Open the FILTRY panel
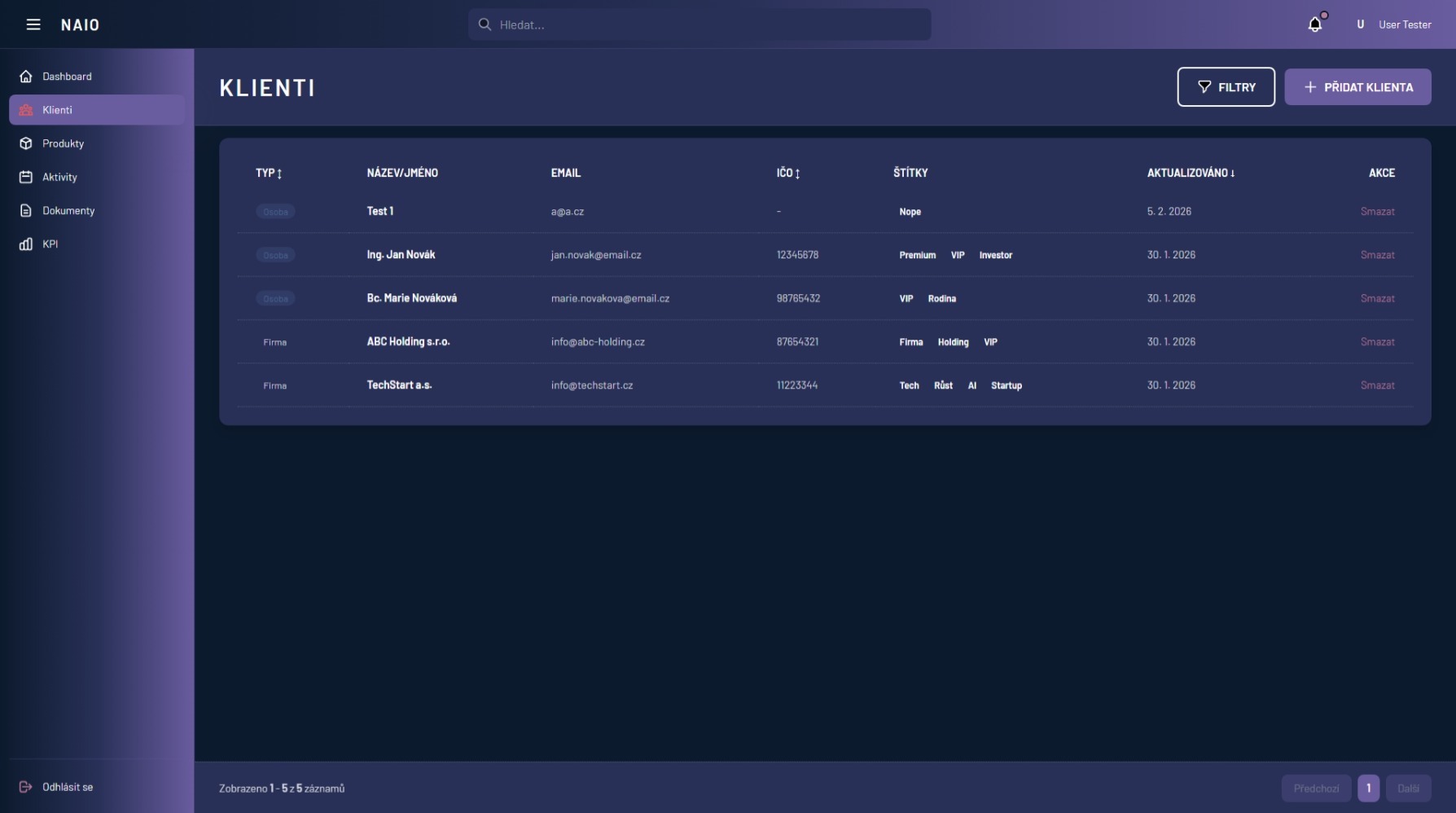This screenshot has width=1456, height=813. [x=1226, y=87]
